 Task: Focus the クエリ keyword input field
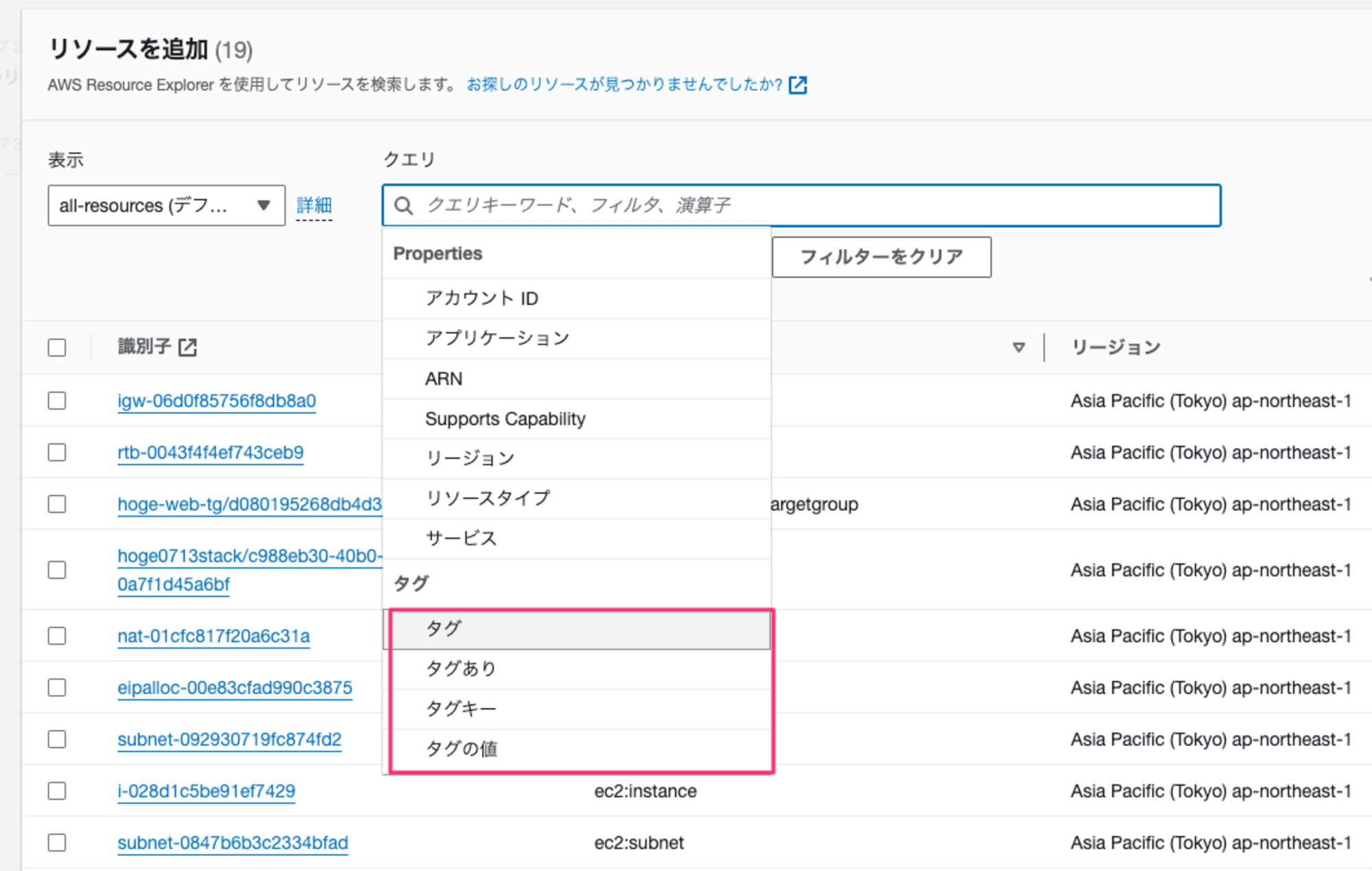click(801, 205)
